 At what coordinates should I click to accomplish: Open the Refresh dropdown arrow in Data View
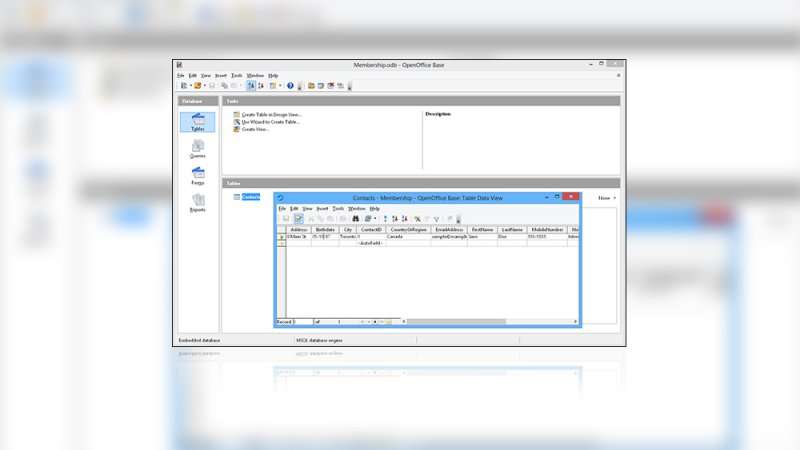[x=375, y=219]
